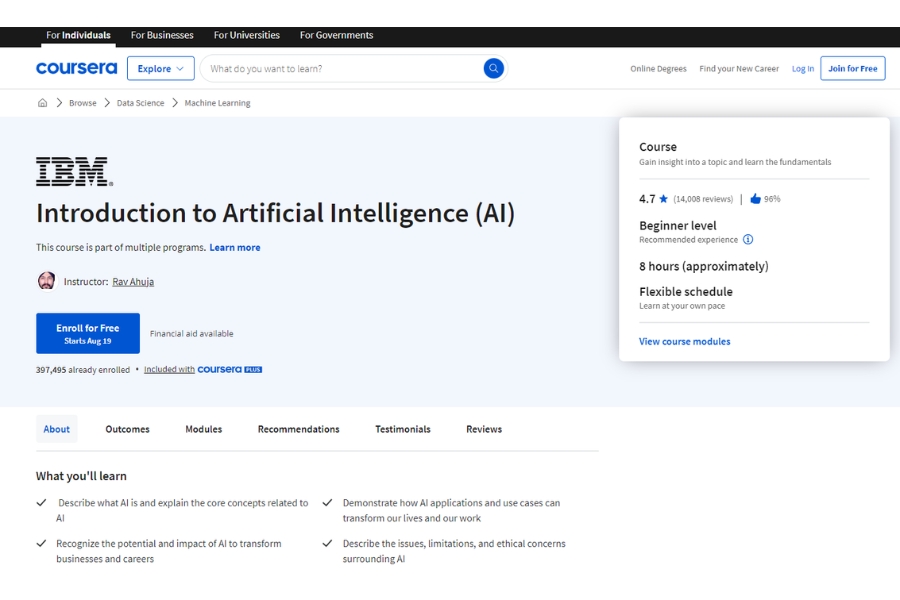Click the Coursera logo
Image resolution: width=900 pixels, height=600 pixels.
76,68
